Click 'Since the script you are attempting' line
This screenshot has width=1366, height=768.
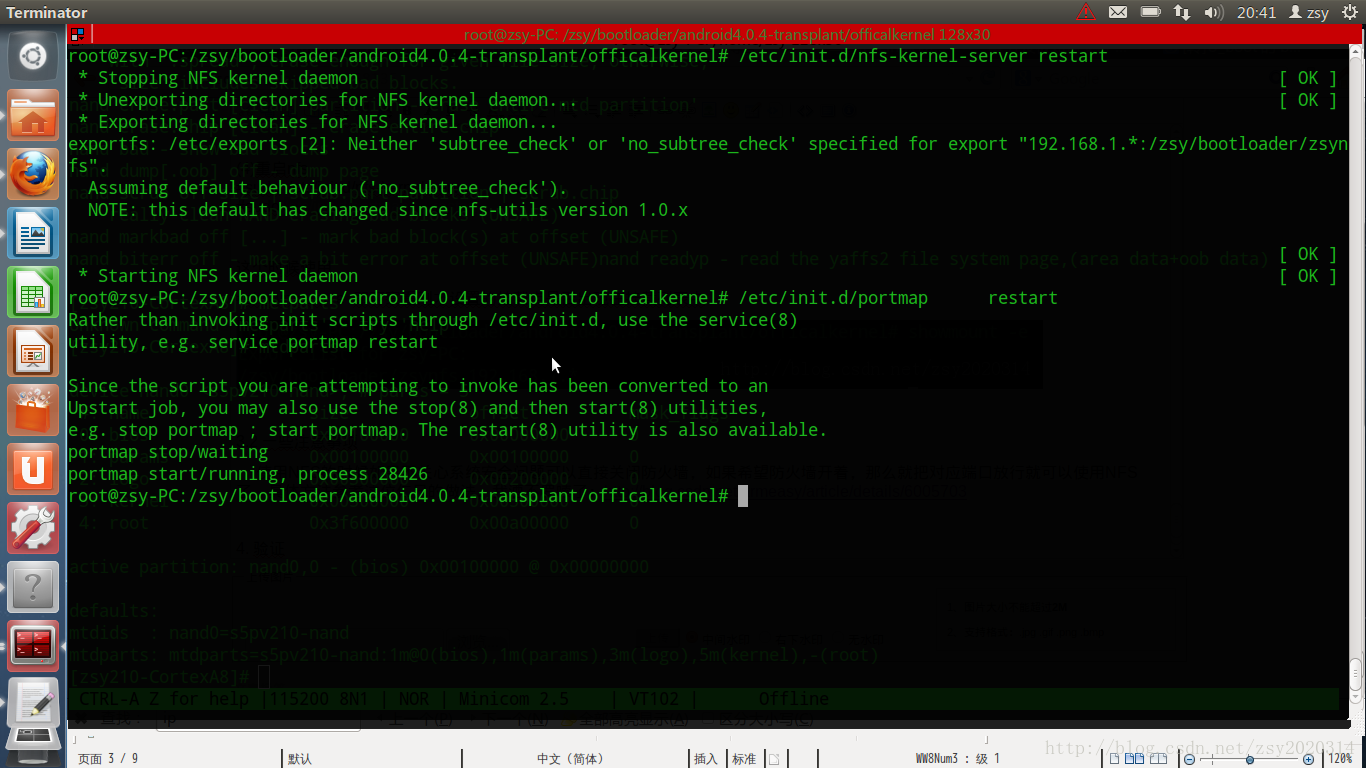point(418,386)
